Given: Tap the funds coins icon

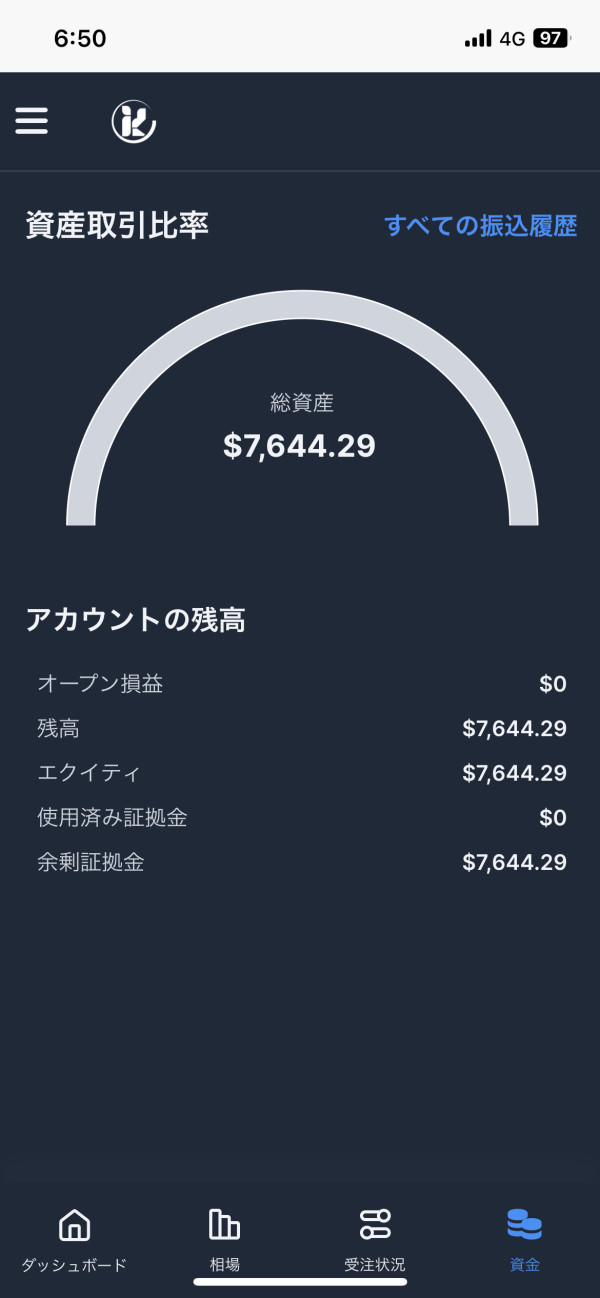Looking at the screenshot, I should click(x=524, y=1224).
